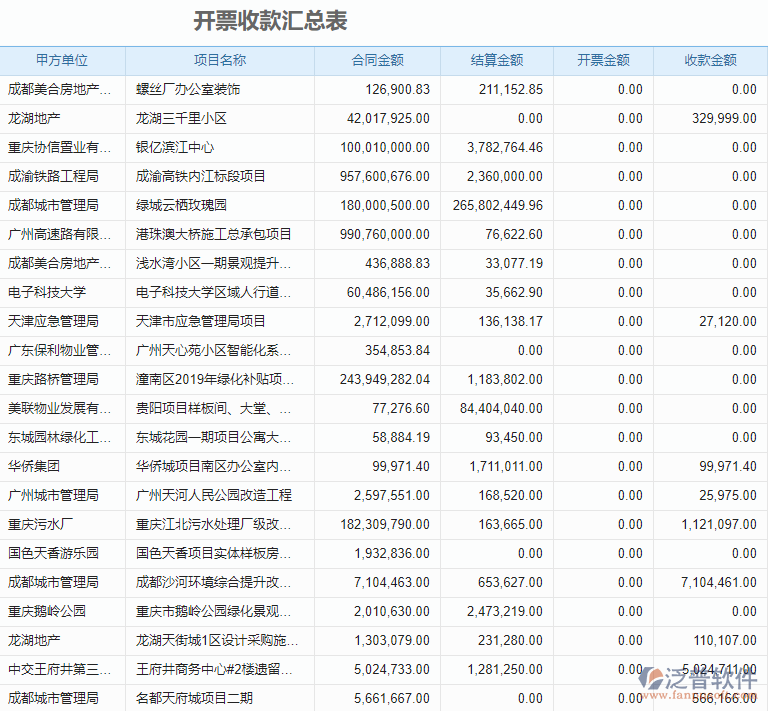Click the 港珠澳大桥施工总承包项目 cell

pyautogui.click(x=214, y=235)
